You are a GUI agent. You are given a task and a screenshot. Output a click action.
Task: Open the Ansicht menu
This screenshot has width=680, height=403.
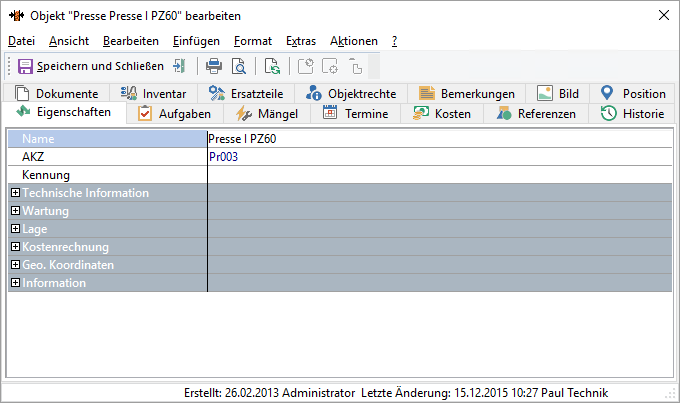[x=69, y=41]
